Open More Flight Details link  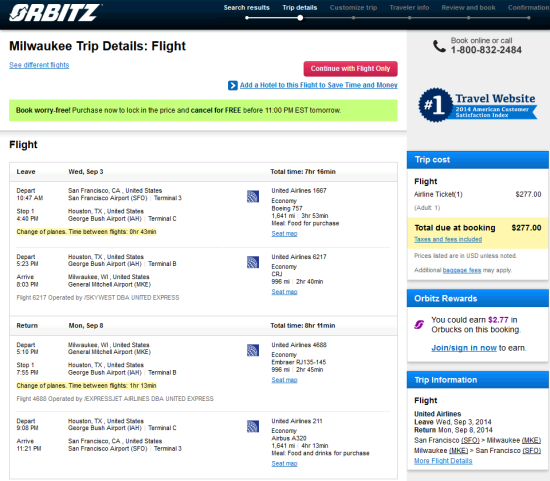pos(443,461)
